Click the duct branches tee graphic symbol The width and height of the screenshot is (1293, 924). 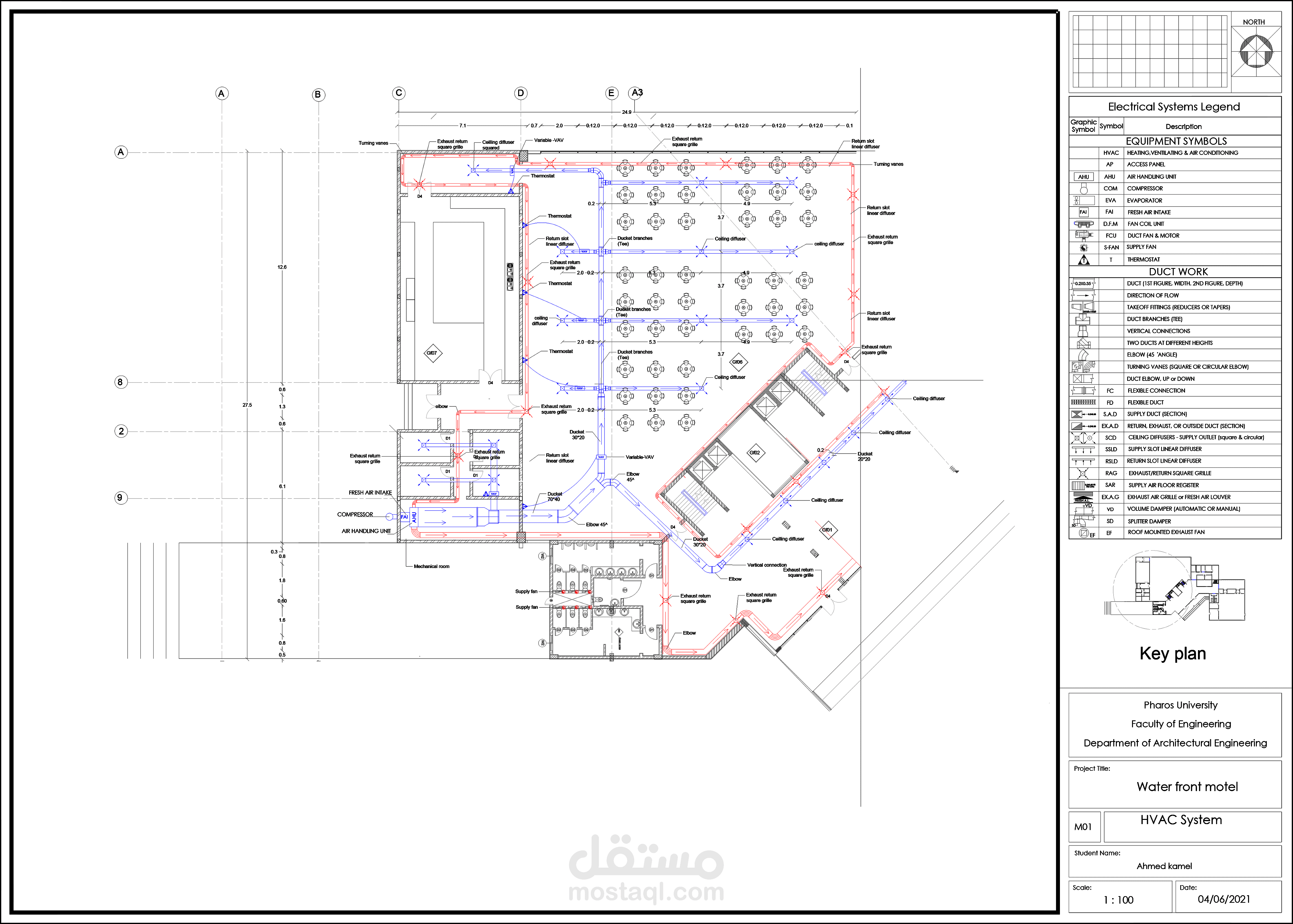coord(1083,319)
